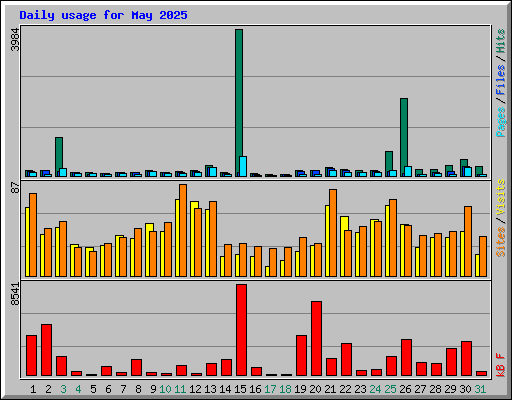Image resolution: width=512 pixels, height=400 pixels.
Task: Select the red KB bar for day 2
Action: click(46, 350)
